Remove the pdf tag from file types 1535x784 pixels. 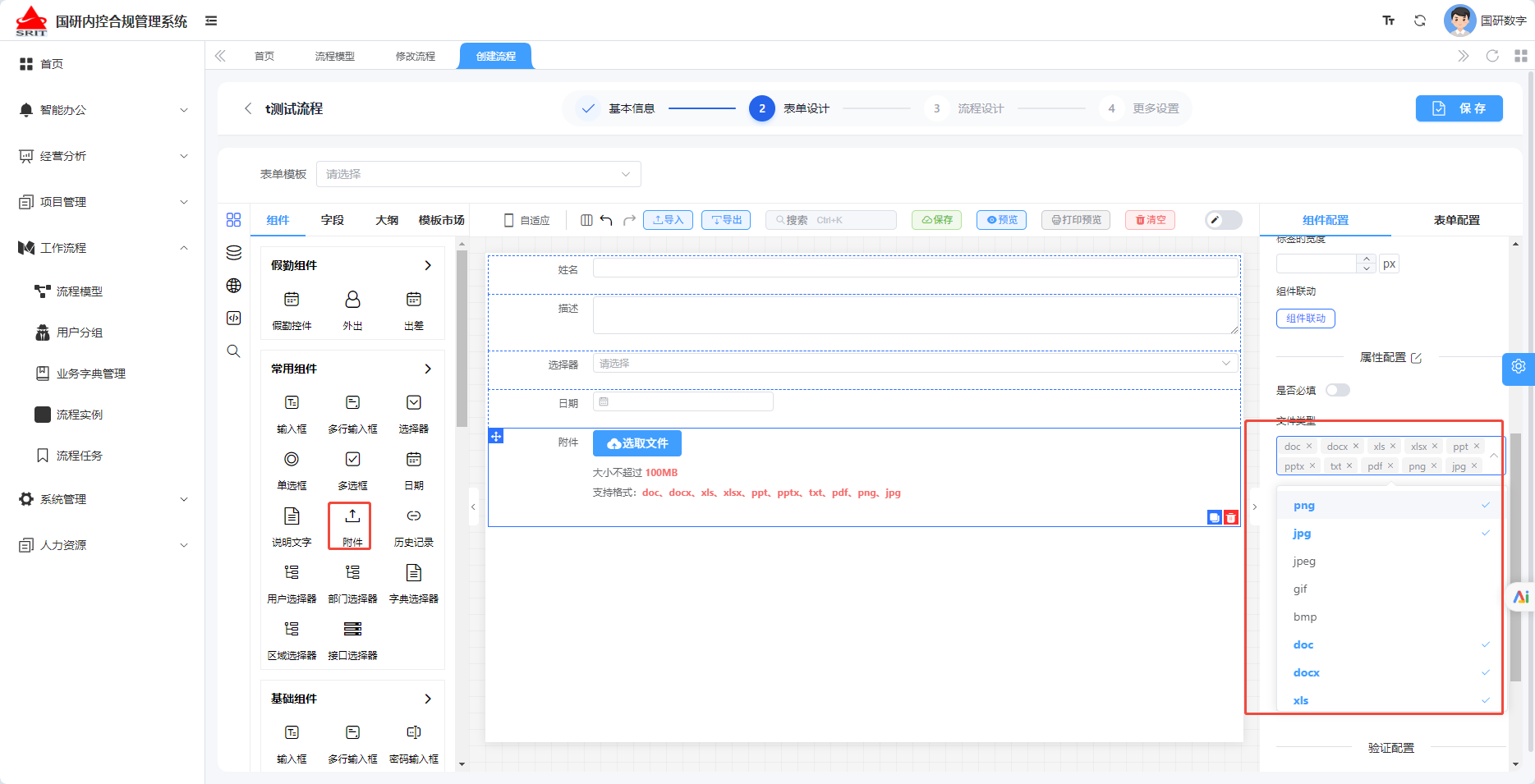(1390, 465)
